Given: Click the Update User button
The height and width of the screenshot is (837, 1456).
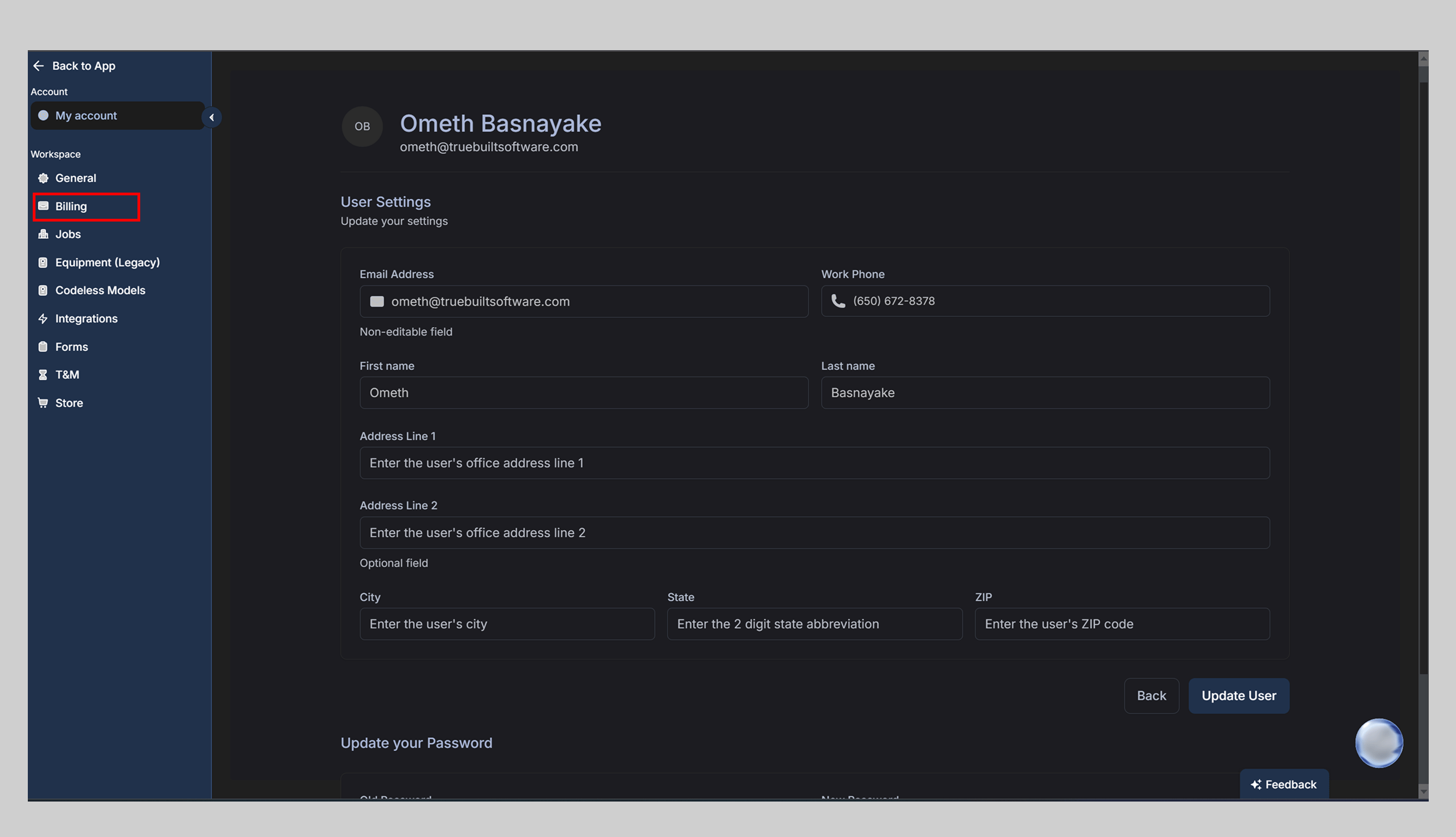Looking at the screenshot, I should [1239, 696].
